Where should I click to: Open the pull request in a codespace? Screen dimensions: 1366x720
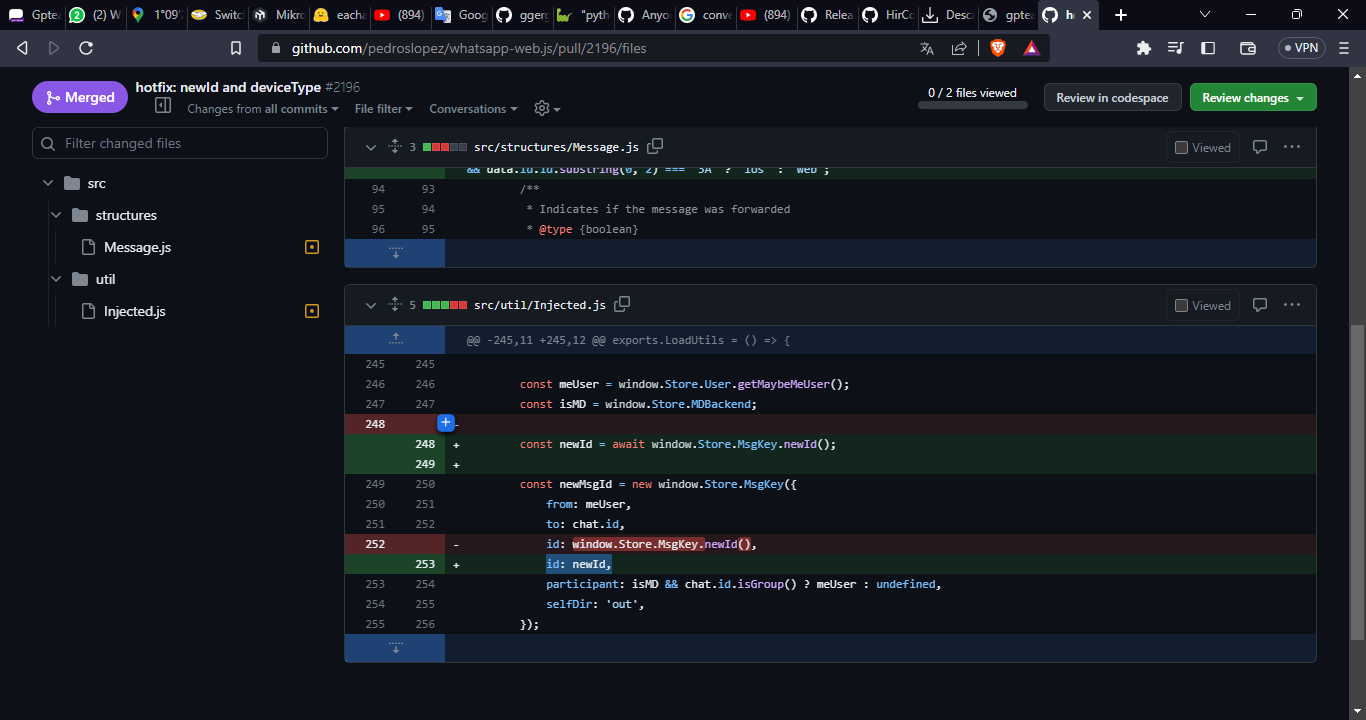pyautogui.click(x=1112, y=97)
